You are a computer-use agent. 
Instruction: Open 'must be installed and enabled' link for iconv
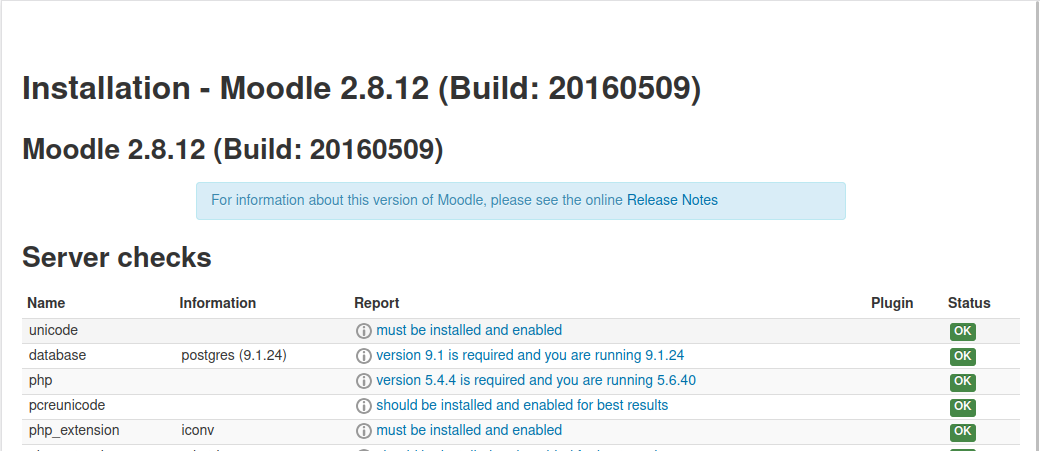pyautogui.click(x=469, y=430)
